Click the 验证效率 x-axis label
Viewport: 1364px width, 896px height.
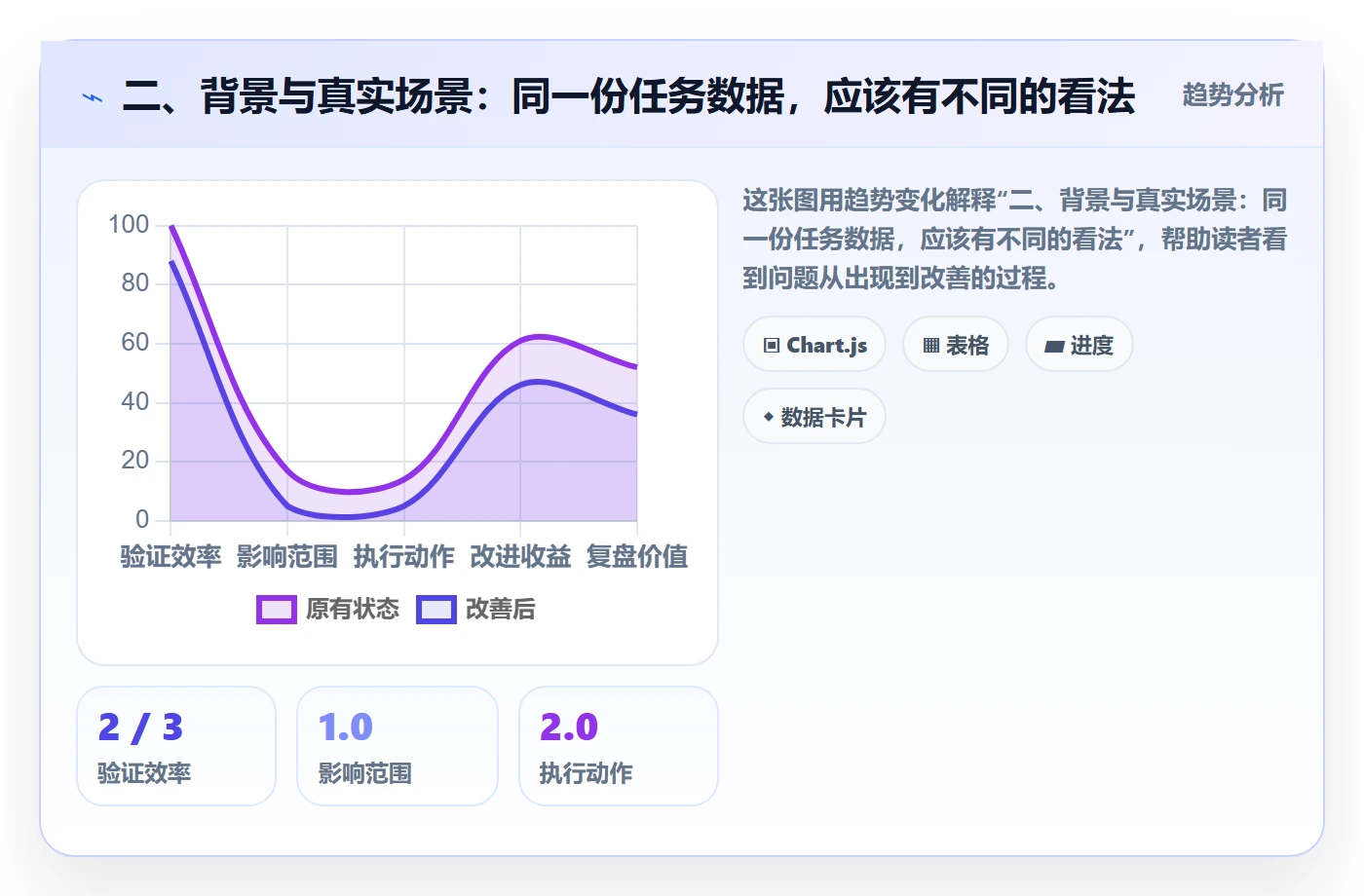(170, 556)
